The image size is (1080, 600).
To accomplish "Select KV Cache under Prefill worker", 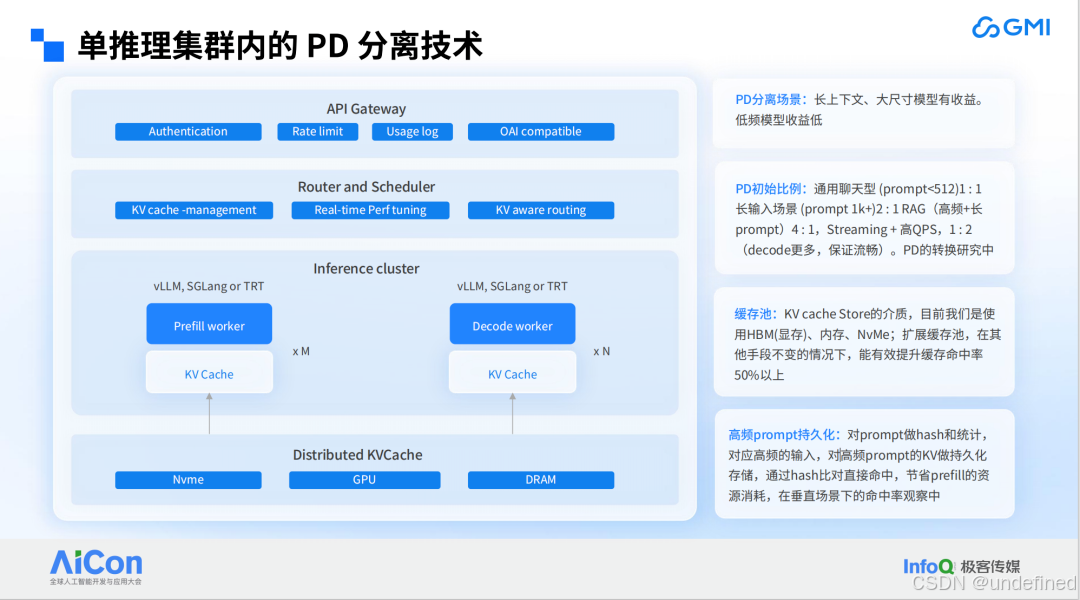I will pos(209,373).
